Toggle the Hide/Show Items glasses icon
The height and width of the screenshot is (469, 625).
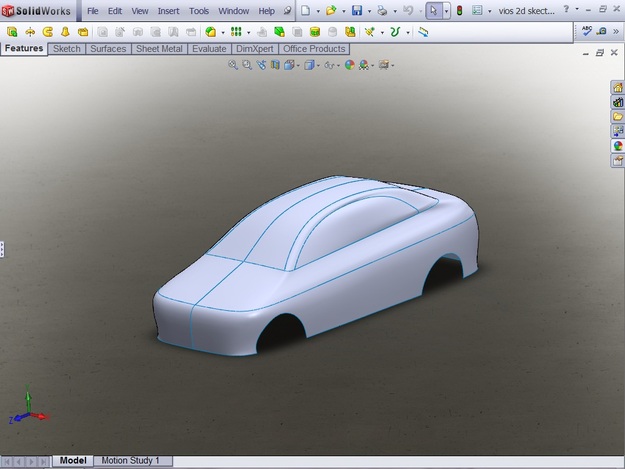(329, 65)
